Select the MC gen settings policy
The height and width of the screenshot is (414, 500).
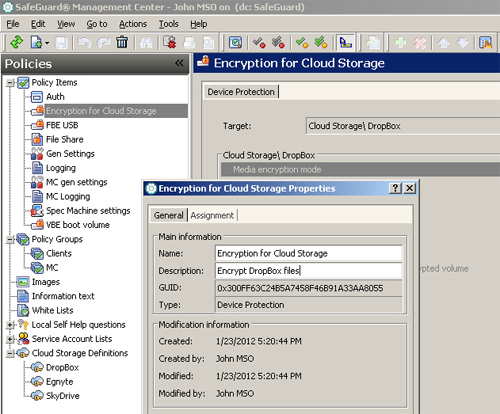tap(77, 182)
